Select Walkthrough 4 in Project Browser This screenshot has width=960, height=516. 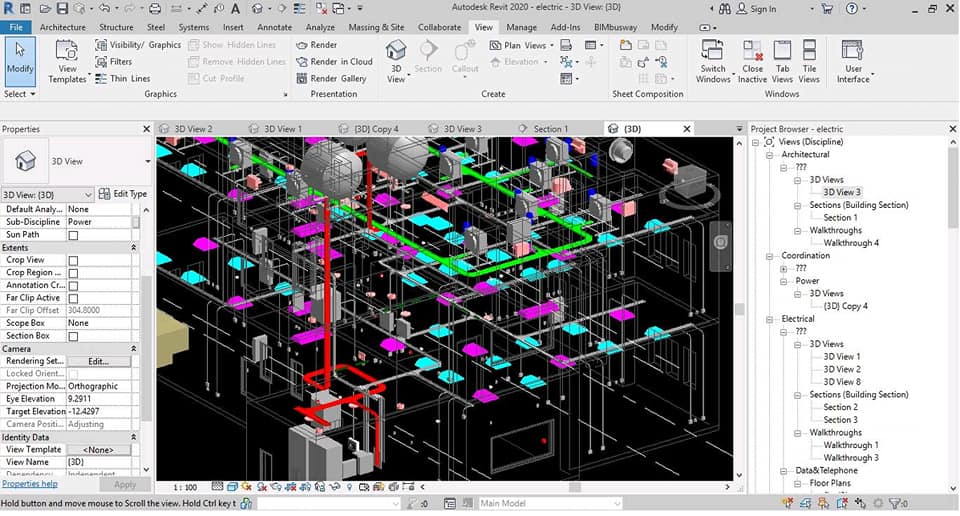point(851,243)
